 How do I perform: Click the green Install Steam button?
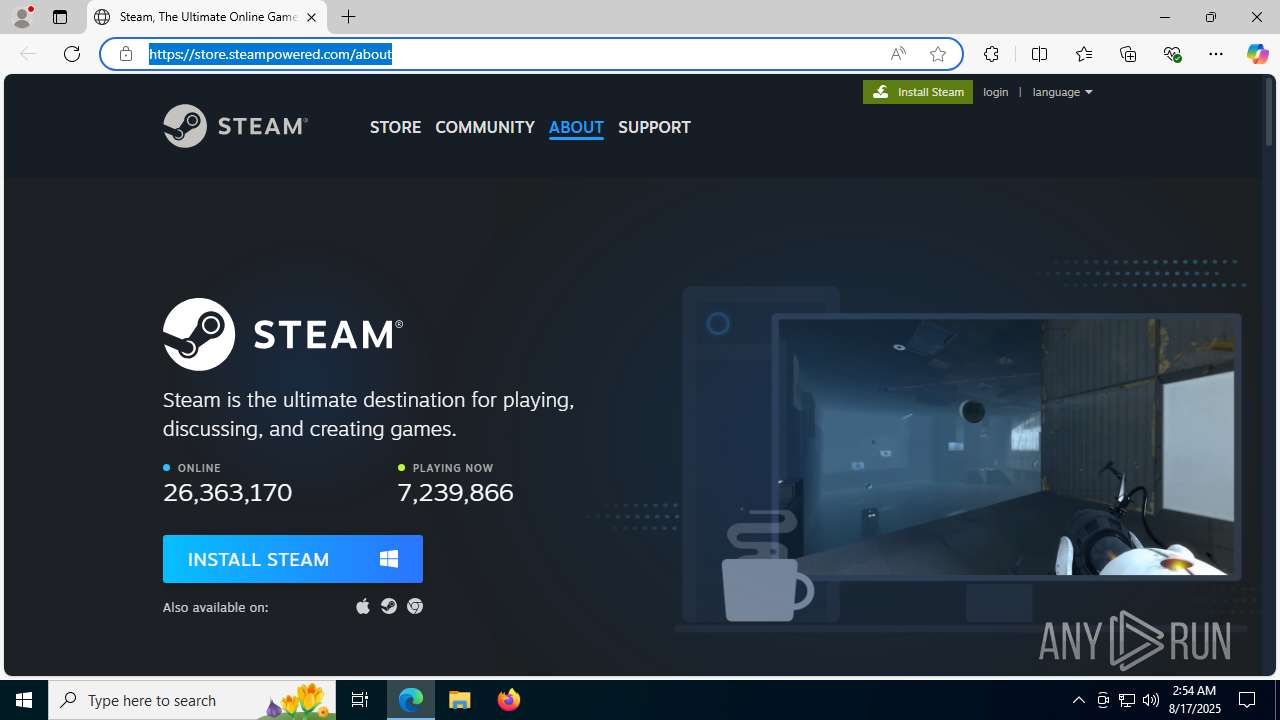point(918,92)
